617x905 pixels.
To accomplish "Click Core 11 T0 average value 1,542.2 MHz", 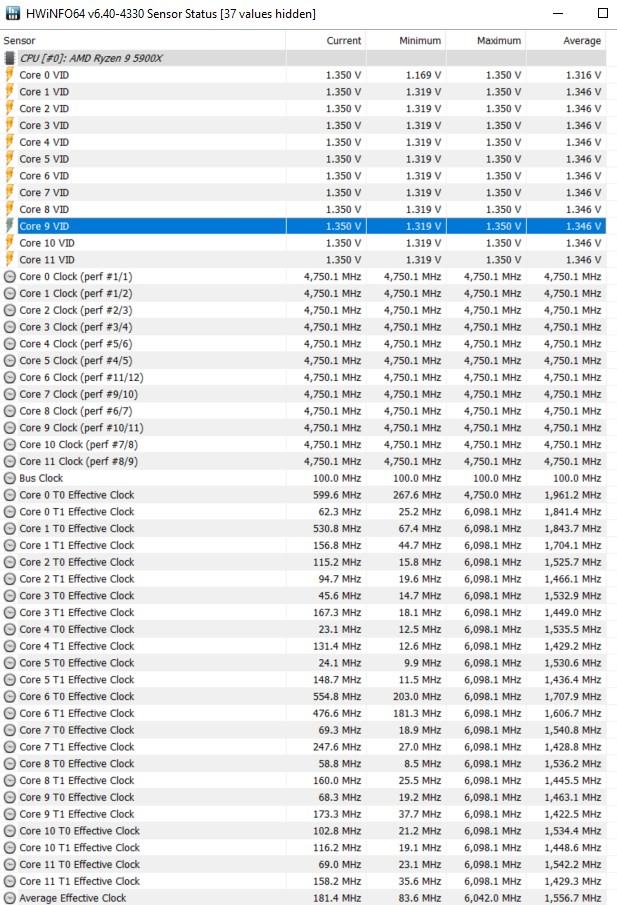I will click(573, 864).
